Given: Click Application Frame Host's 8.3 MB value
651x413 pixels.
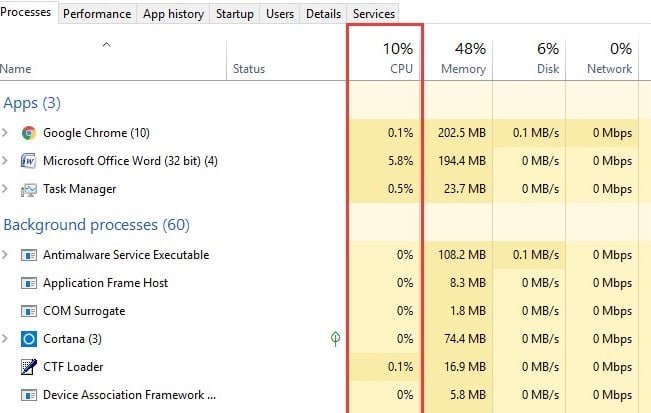Looking at the screenshot, I should [x=467, y=283].
